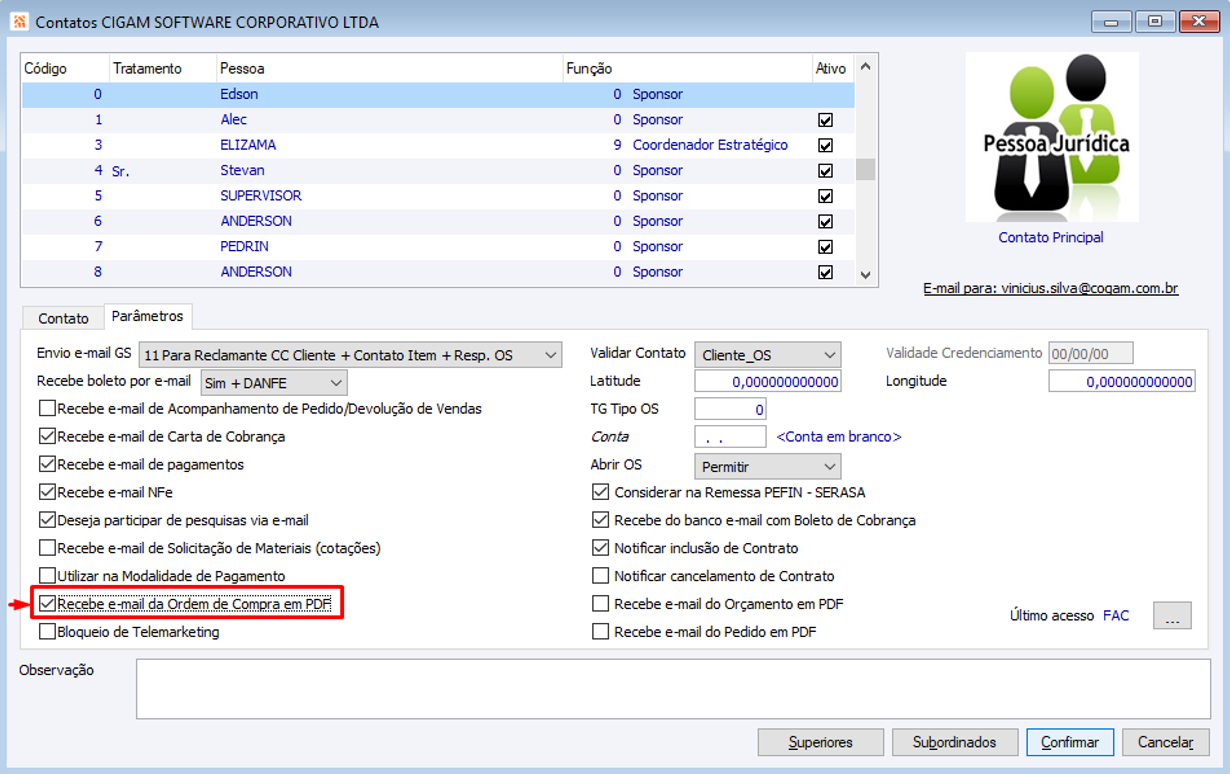Screen dimensions: 1230x774
Task: Click the Superiores button
Action: coord(820,742)
